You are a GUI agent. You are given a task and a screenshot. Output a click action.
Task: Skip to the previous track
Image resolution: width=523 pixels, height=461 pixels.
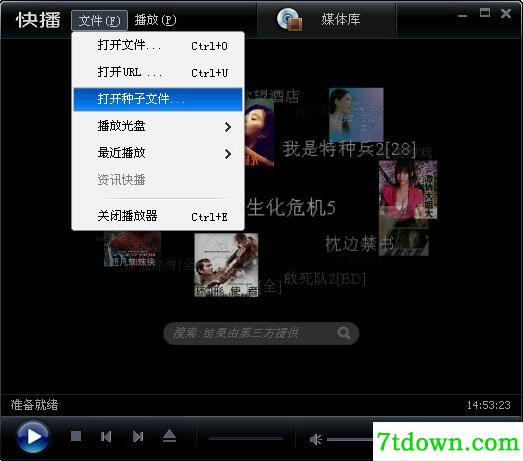106,436
